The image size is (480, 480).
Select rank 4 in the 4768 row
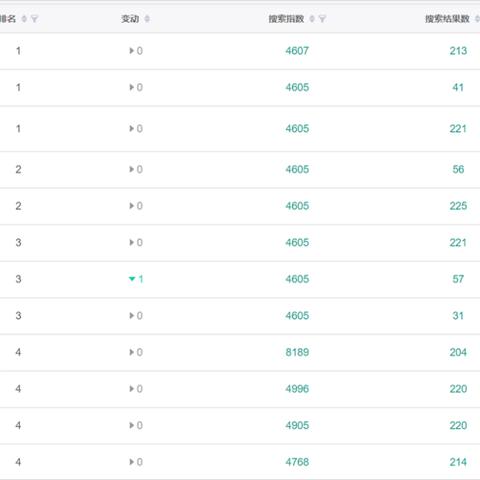click(18, 462)
